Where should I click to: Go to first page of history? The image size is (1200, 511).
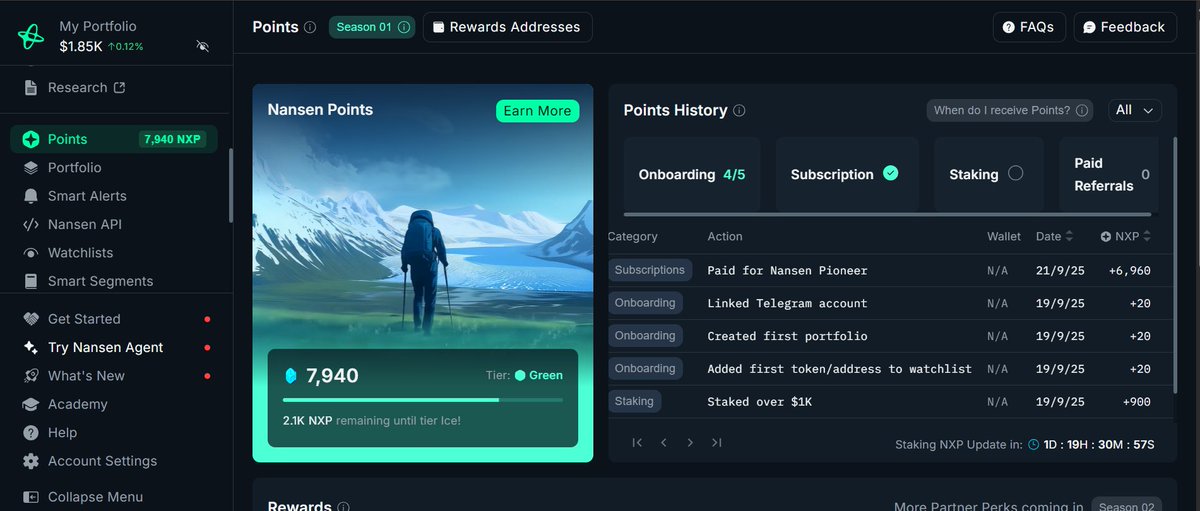click(x=637, y=442)
